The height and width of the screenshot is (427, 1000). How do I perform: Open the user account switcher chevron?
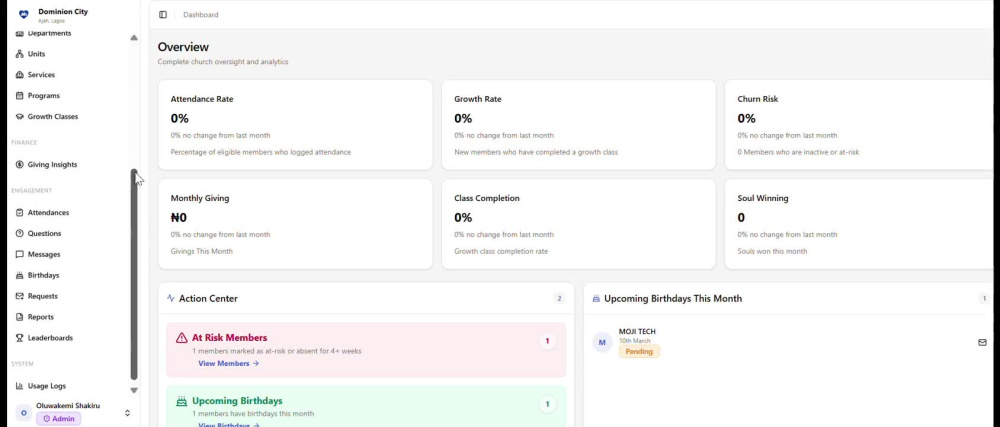[127, 413]
